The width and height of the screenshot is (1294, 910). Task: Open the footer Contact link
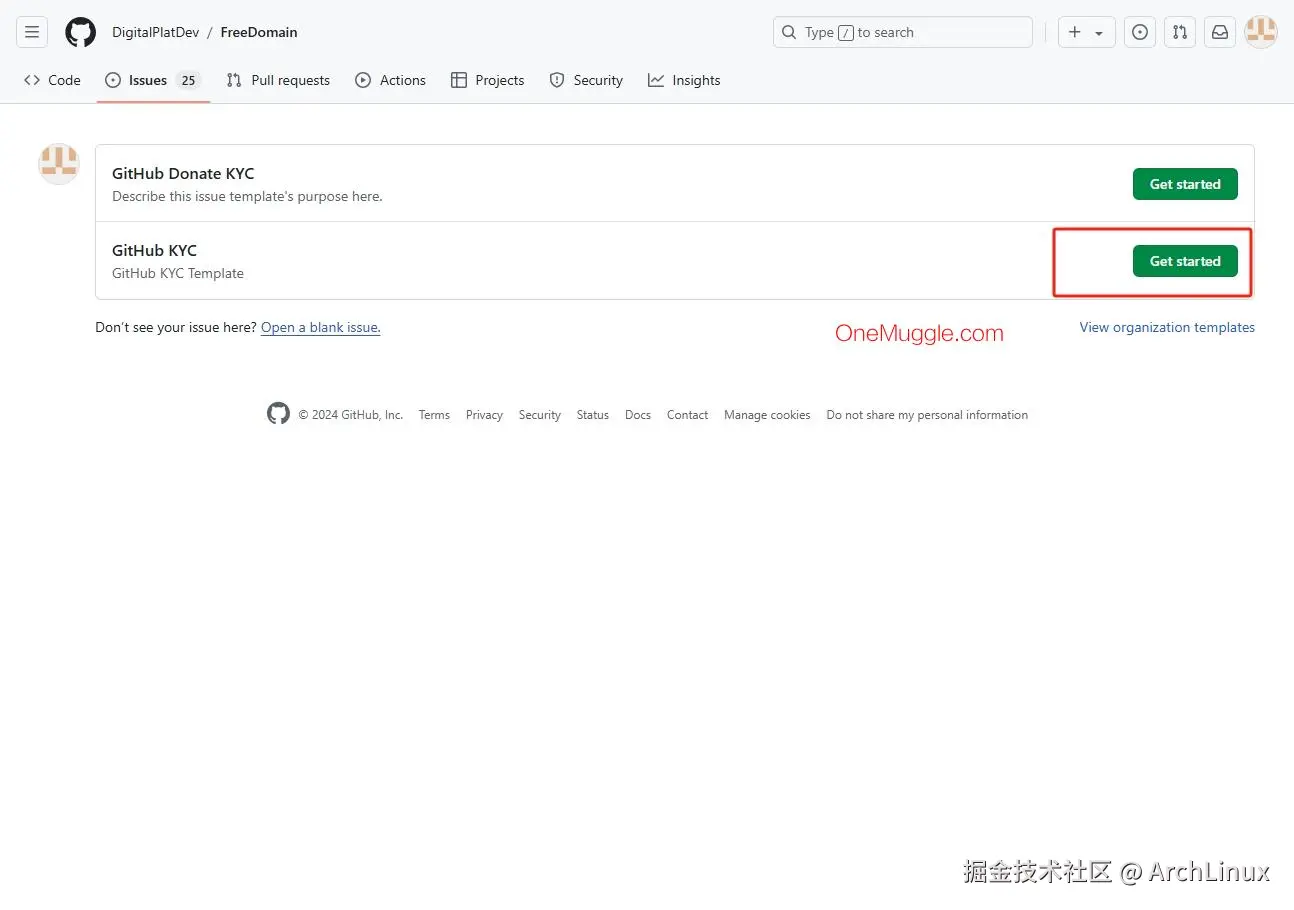(x=688, y=415)
